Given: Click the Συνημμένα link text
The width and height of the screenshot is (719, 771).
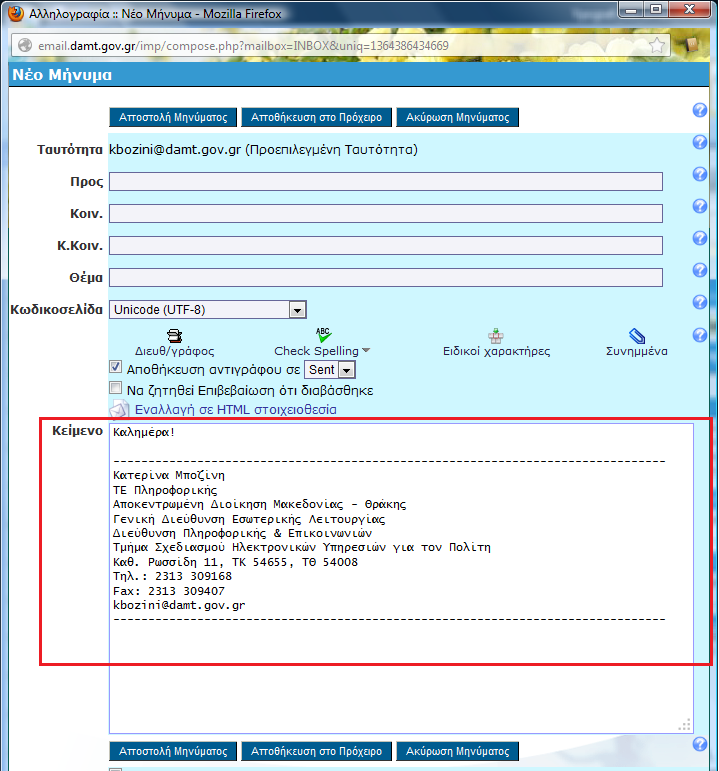Looking at the screenshot, I should (636, 351).
